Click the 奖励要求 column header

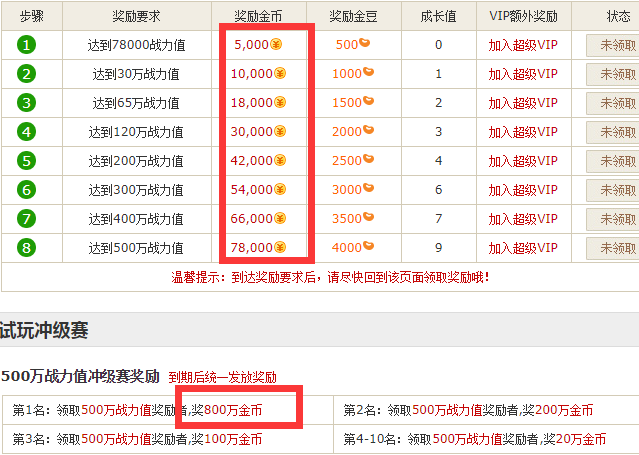137,16
